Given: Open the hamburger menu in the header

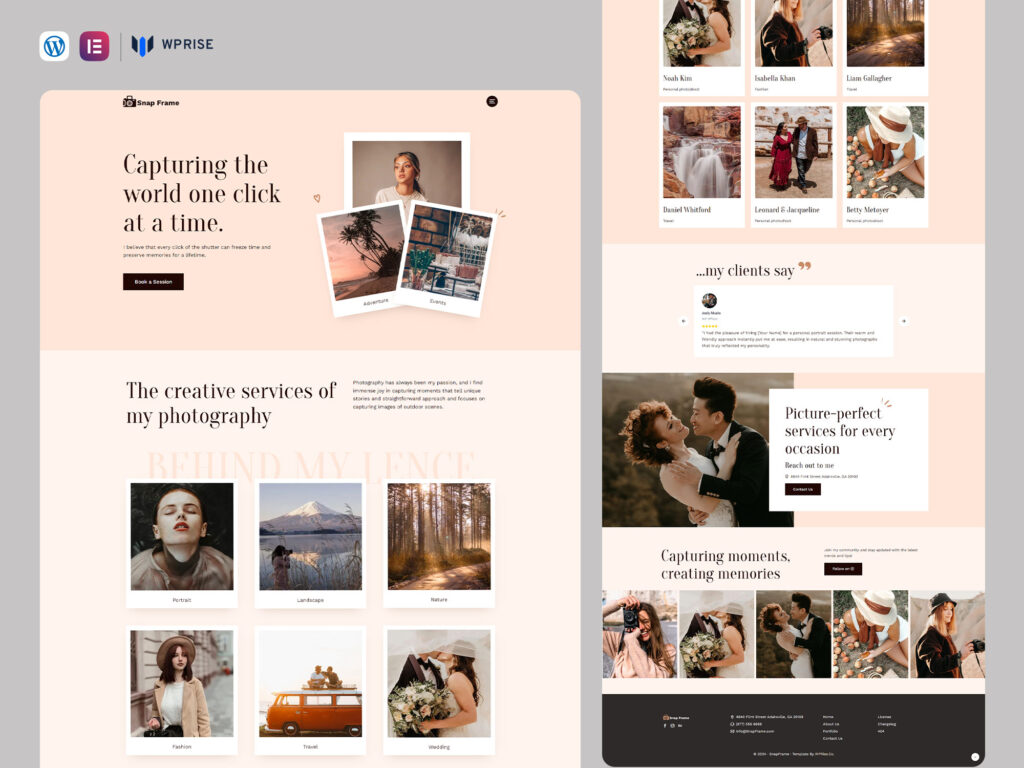Looking at the screenshot, I should click(x=492, y=101).
